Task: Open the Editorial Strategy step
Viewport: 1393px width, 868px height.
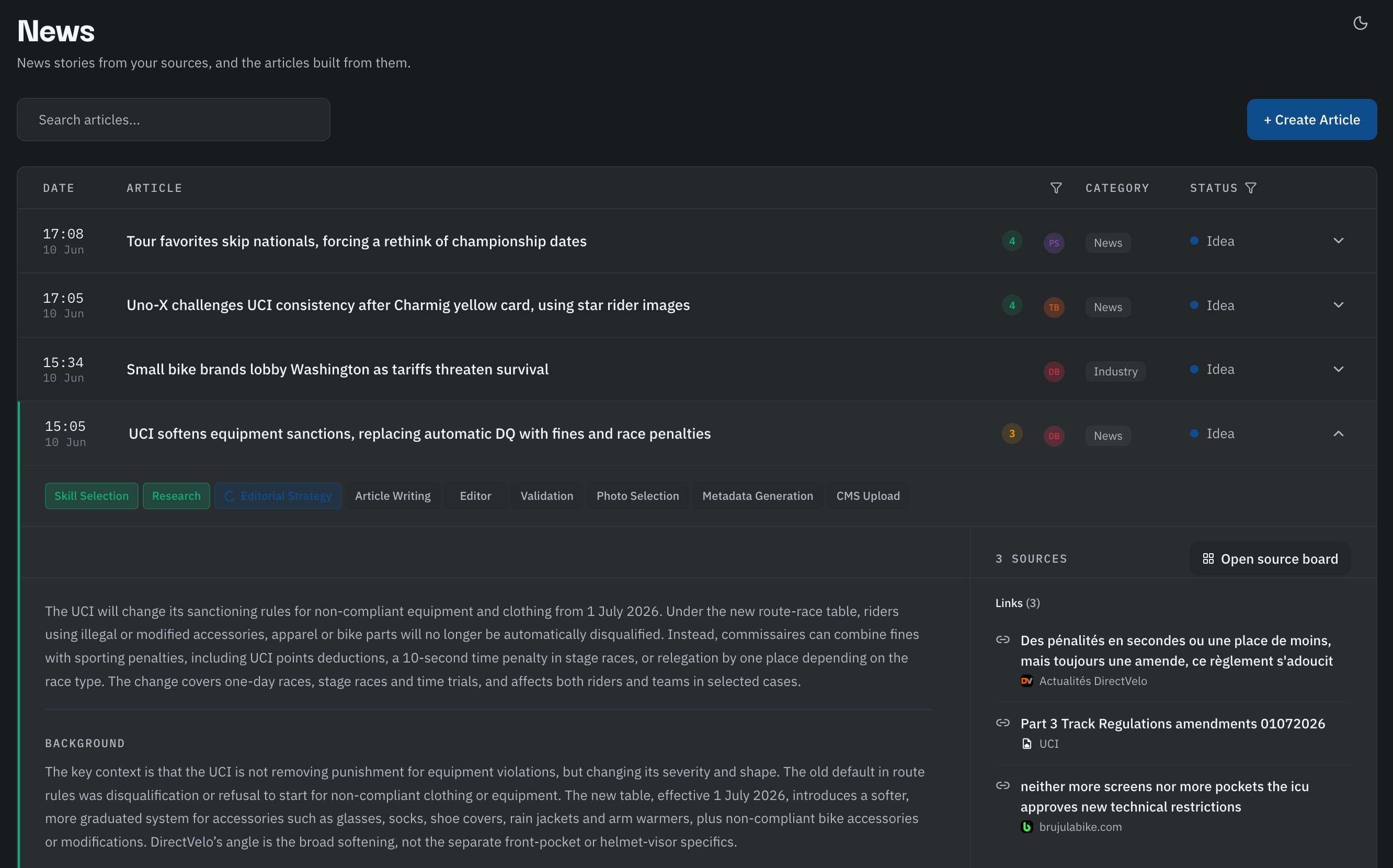Action: pyautogui.click(x=278, y=496)
